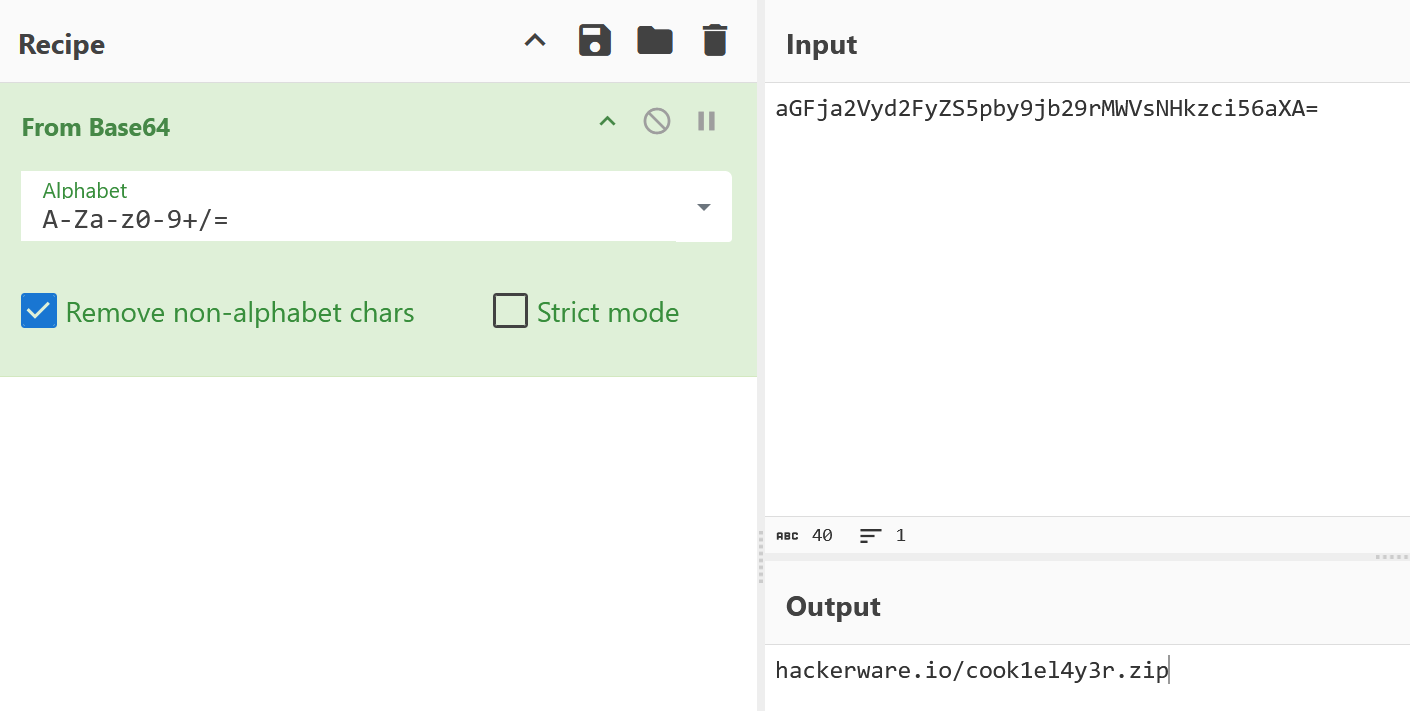Click inside the Input Base64 text
The width and height of the screenshot is (1410, 711).
tap(1047, 109)
